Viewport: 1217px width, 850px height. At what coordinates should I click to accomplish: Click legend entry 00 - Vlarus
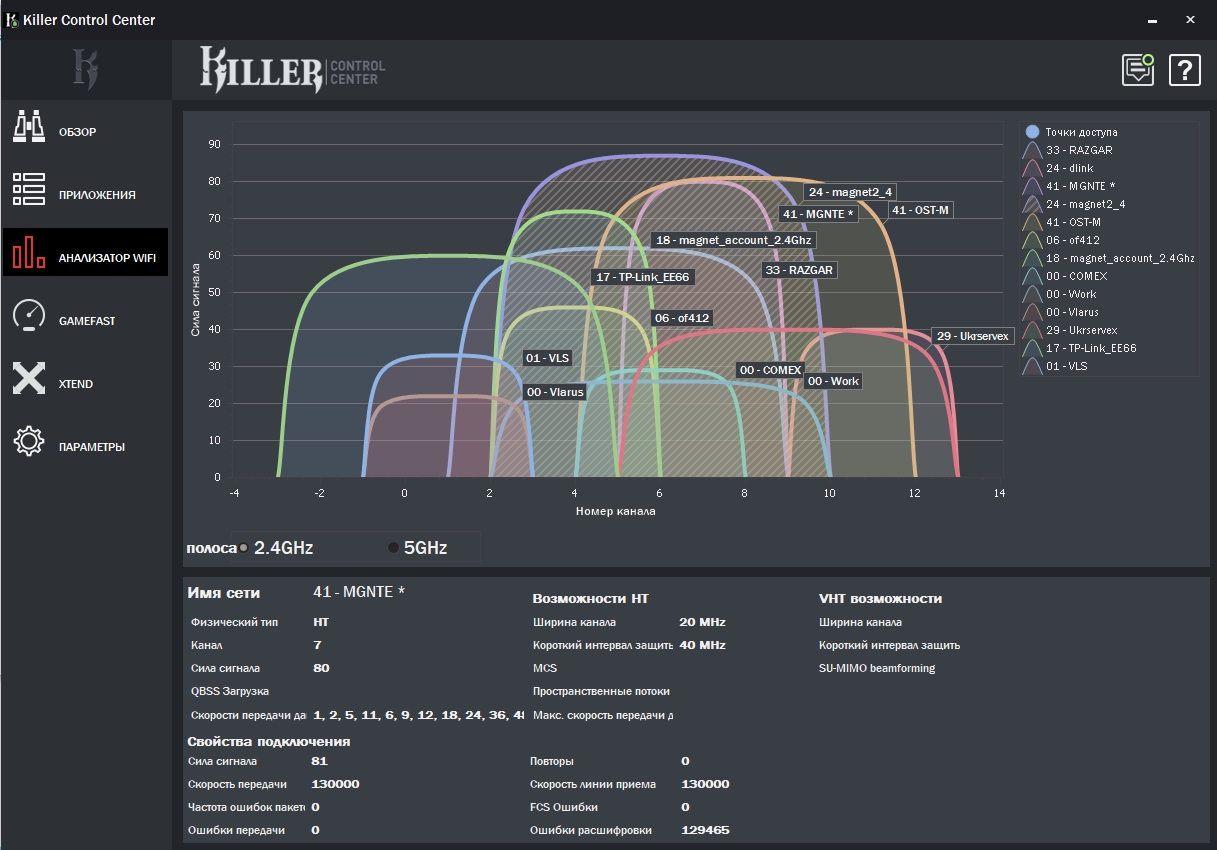tap(1072, 312)
